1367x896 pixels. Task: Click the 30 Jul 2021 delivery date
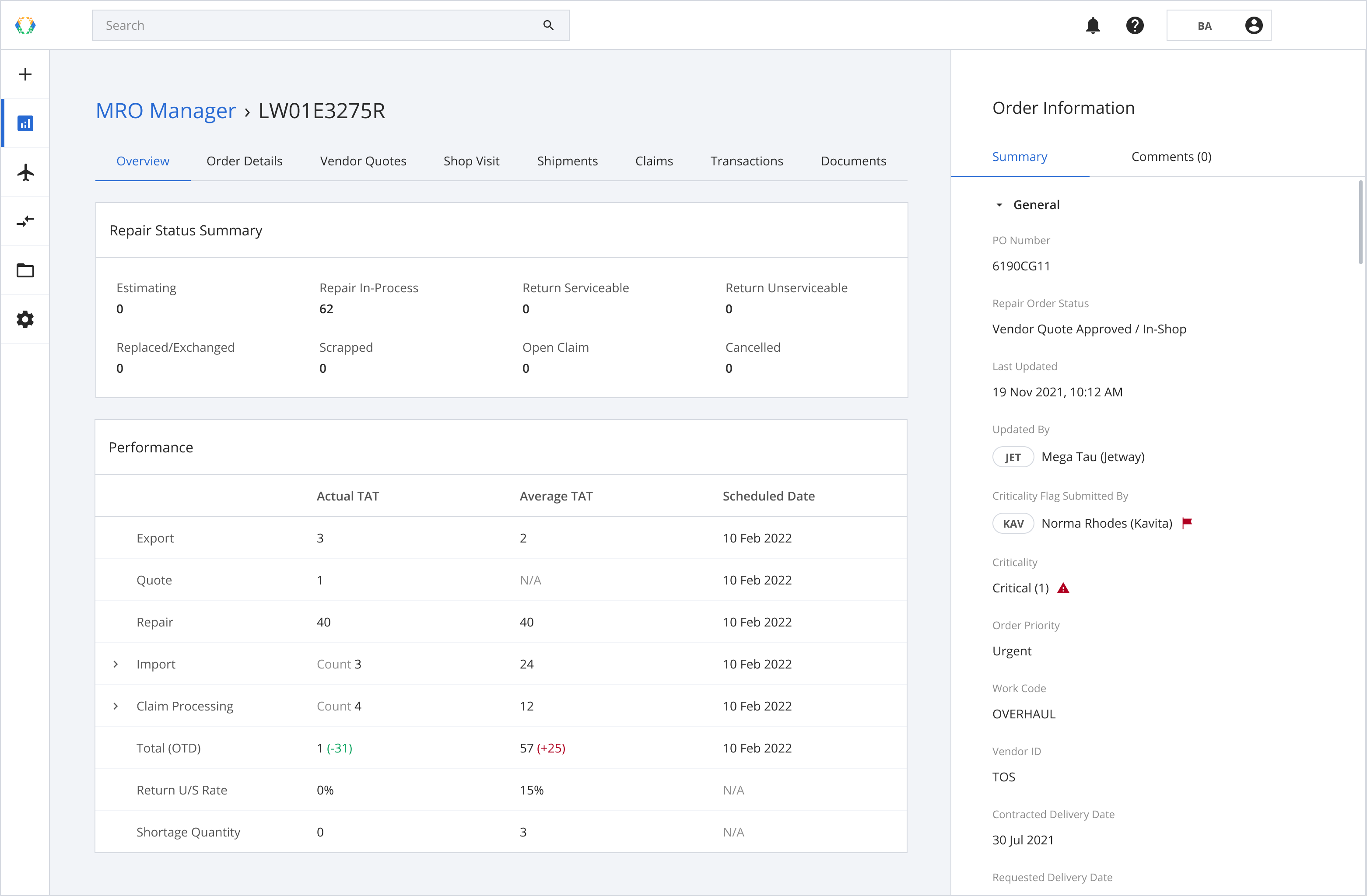(1022, 840)
